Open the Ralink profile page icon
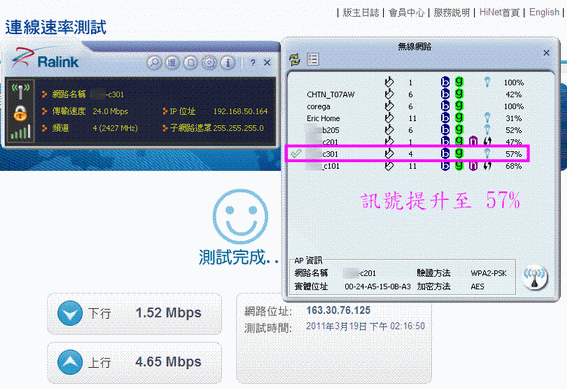 pyautogui.click(x=191, y=63)
